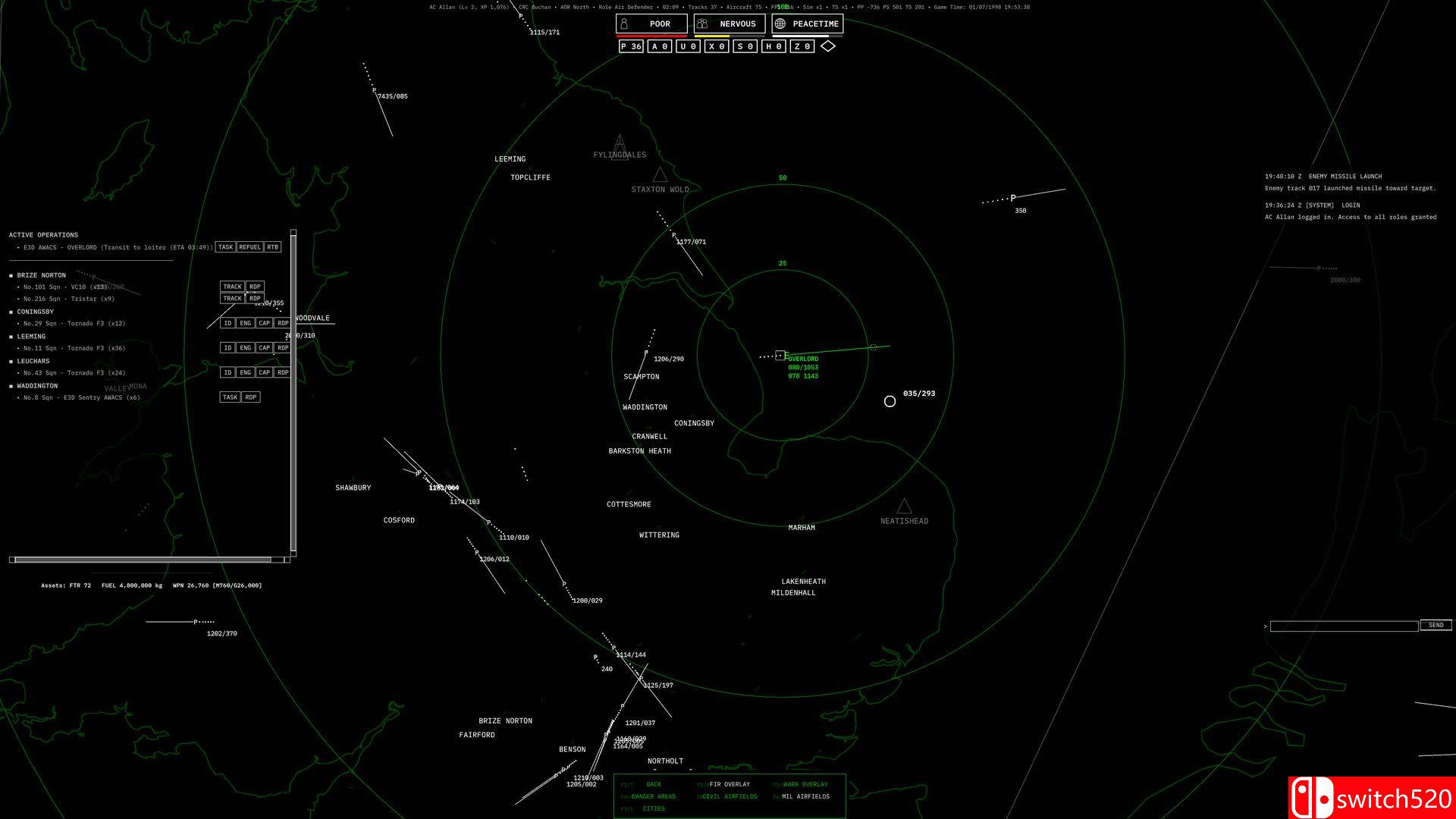
Task: Click ENG for No.29 Sqn Tornado F3
Action: (x=245, y=322)
